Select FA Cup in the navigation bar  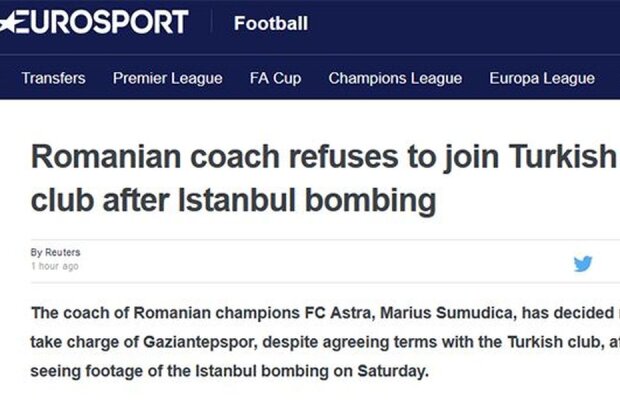[x=275, y=78]
